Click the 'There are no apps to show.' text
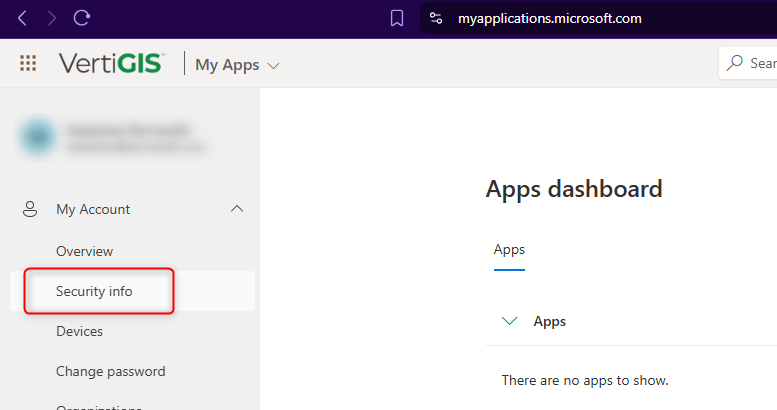Image resolution: width=777 pixels, height=410 pixels. coord(585,380)
